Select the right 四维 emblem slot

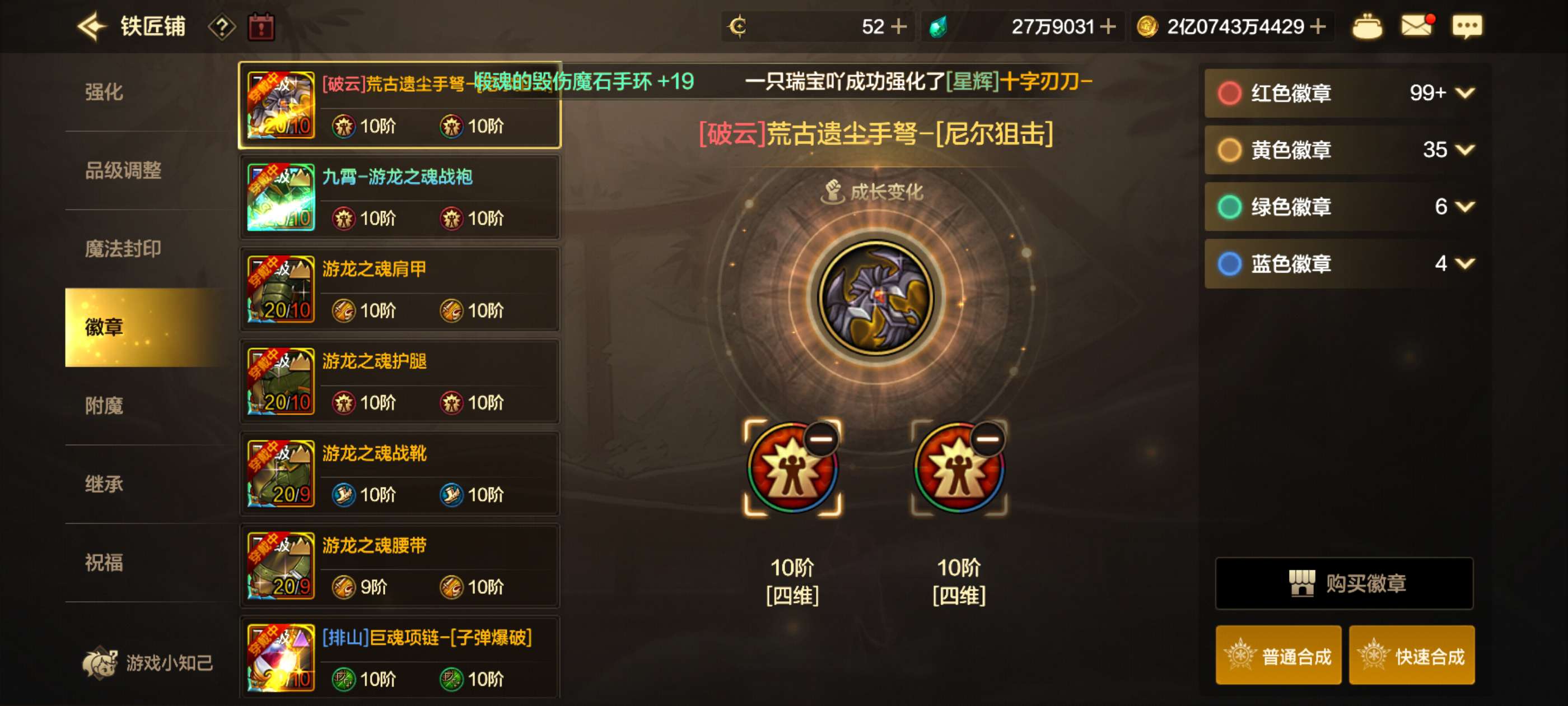pyautogui.click(x=959, y=468)
